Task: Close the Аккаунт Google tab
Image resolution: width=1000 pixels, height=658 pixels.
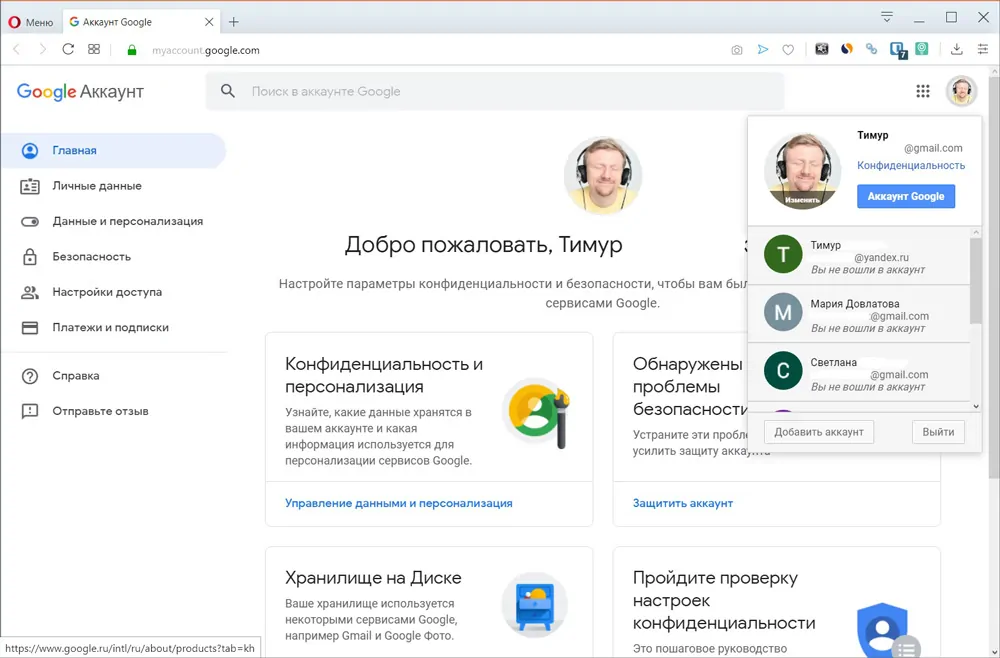Action: pos(209,22)
